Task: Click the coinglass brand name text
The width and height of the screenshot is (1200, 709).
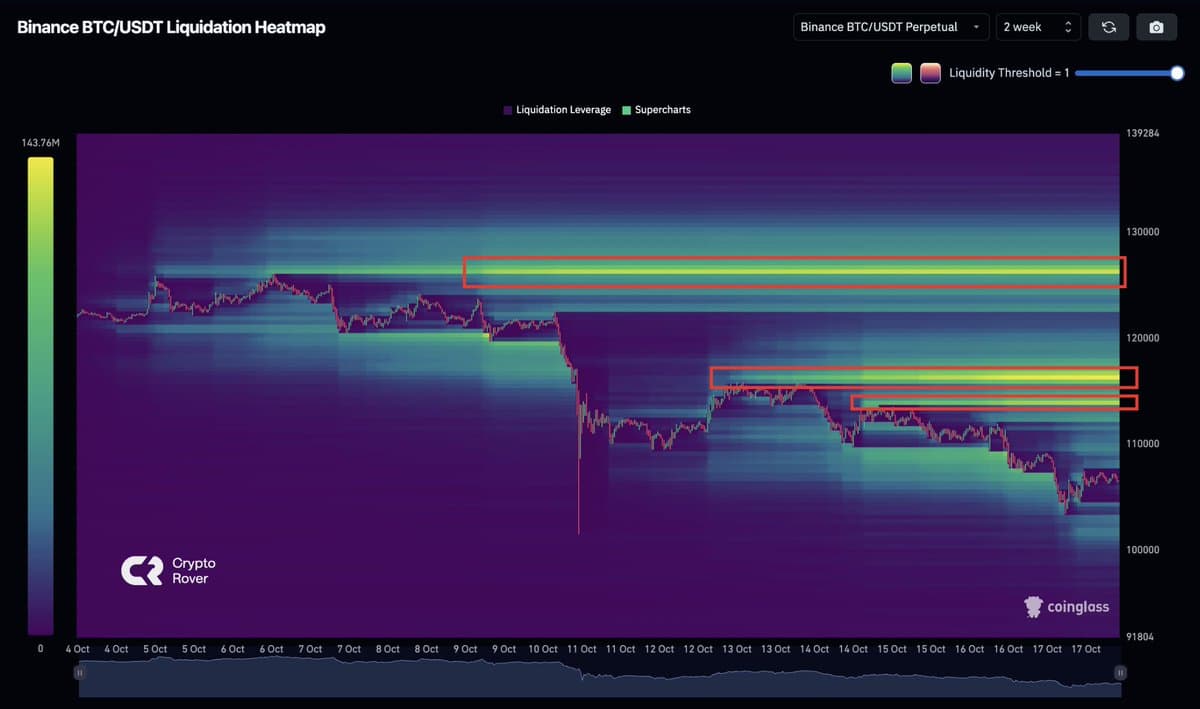Action: click(x=1078, y=607)
